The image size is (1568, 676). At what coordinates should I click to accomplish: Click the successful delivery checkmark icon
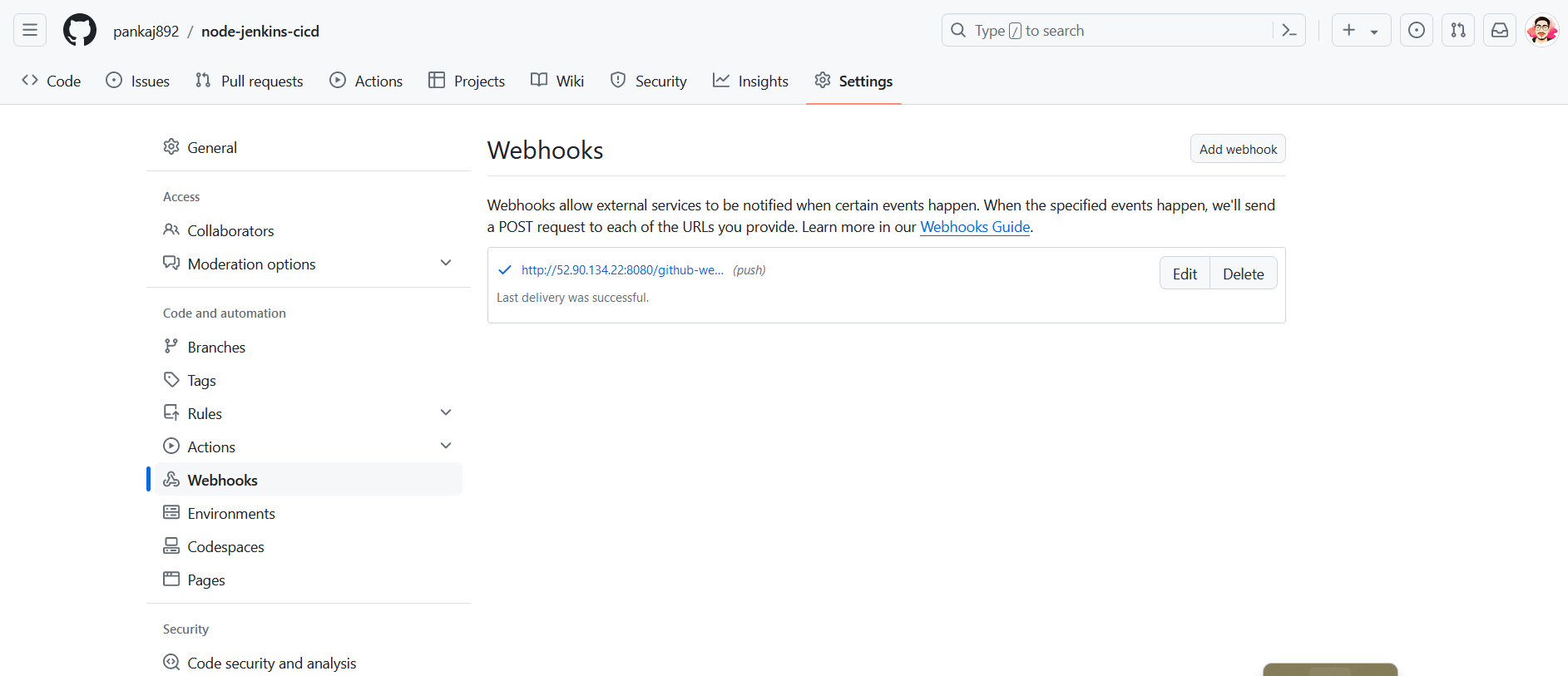504,269
